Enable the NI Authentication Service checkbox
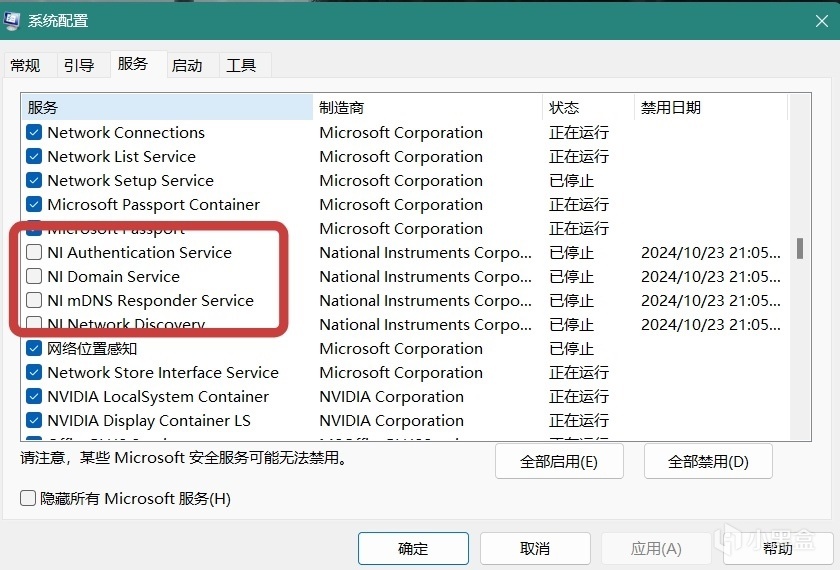The width and height of the screenshot is (840, 570). click(35, 253)
